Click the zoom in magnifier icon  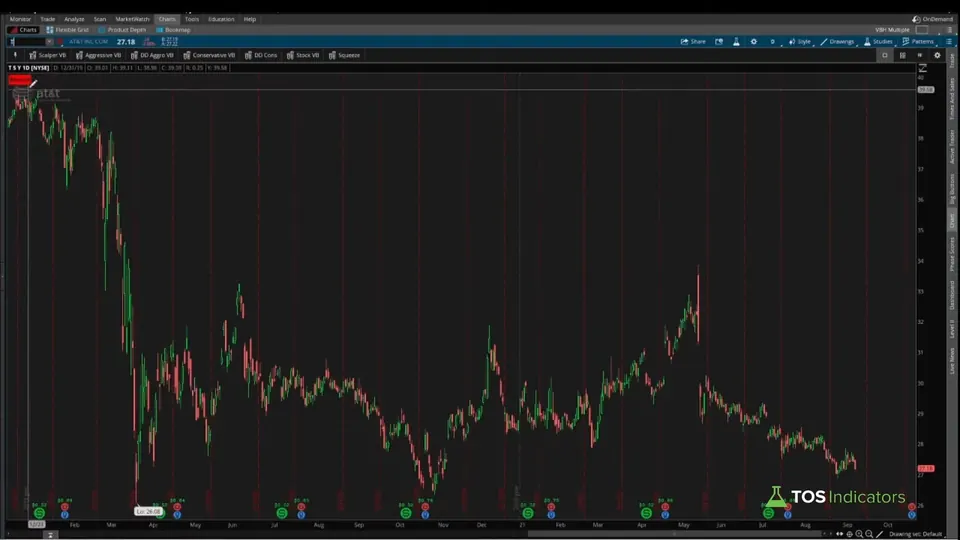(859, 534)
